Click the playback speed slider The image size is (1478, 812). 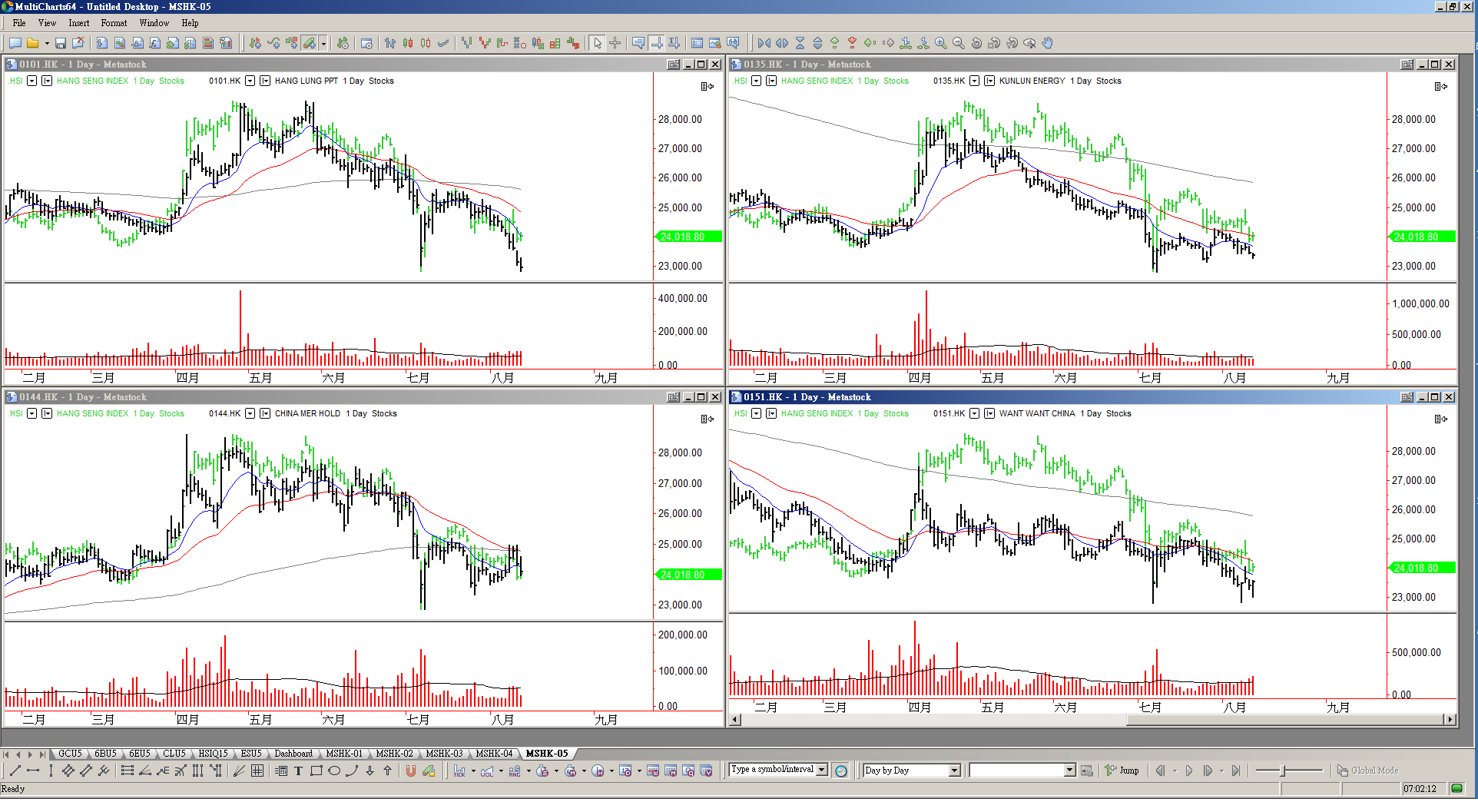click(1283, 771)
